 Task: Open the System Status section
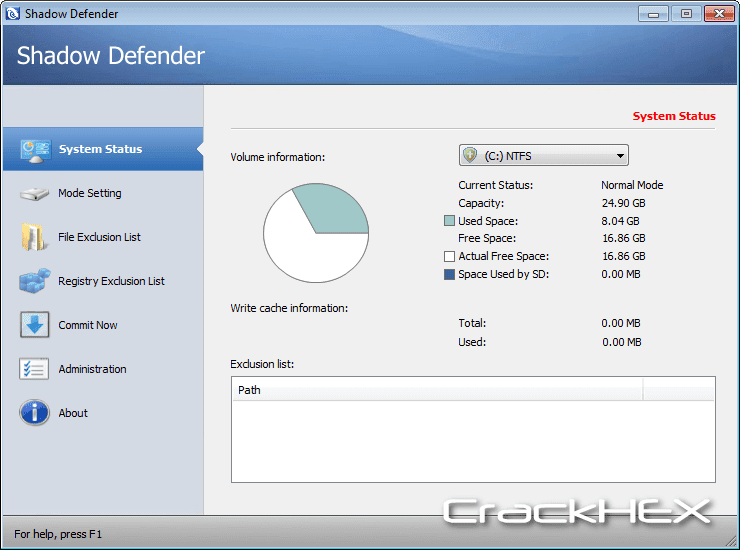103,149
